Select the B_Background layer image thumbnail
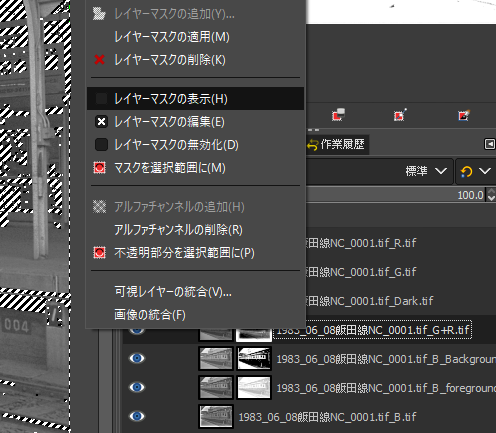496x433 pixels. coord(216,358)
